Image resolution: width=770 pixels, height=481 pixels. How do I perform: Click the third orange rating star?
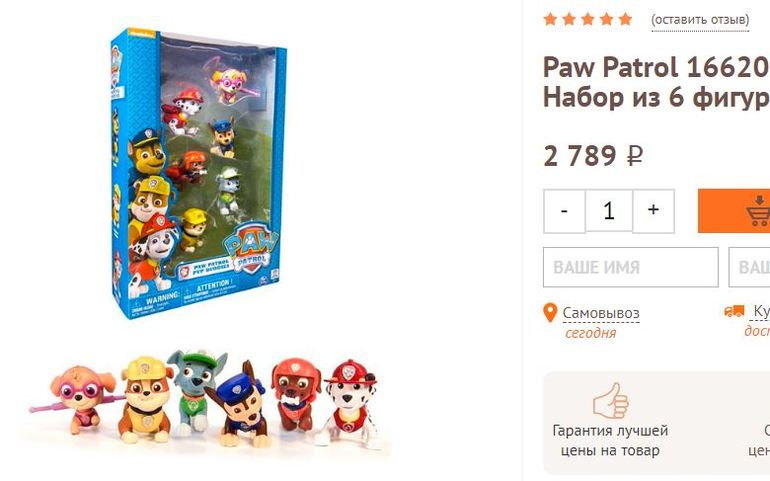tap(588, 19)
